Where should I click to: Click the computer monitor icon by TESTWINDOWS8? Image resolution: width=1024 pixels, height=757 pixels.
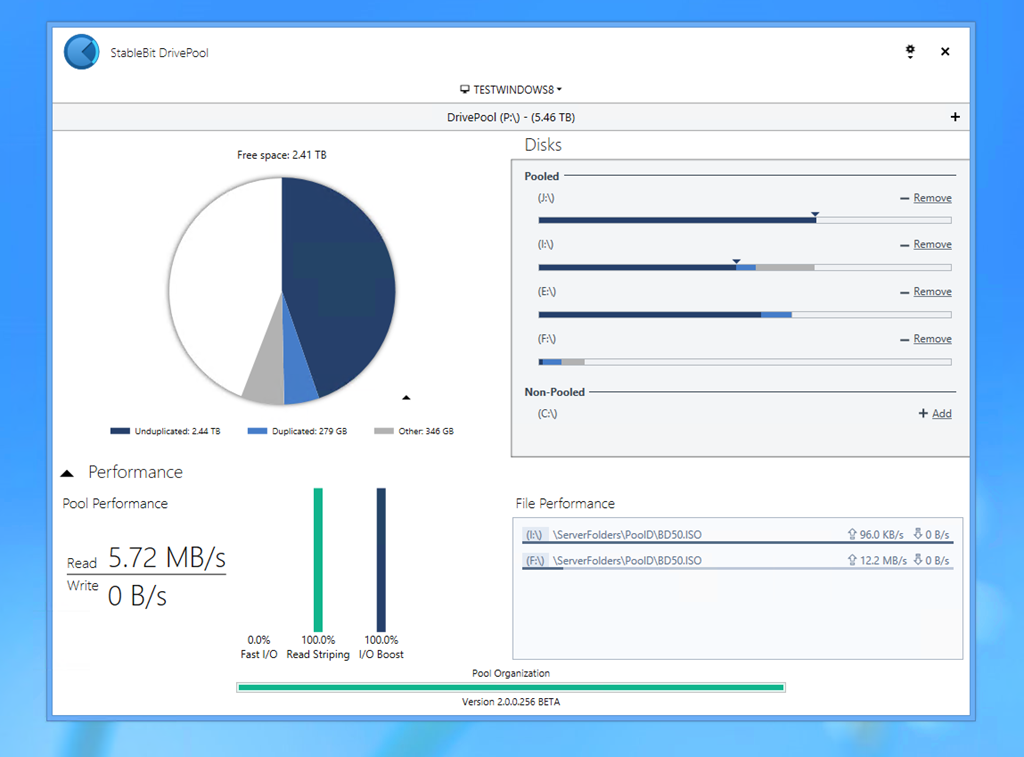[x=464, y=89]
